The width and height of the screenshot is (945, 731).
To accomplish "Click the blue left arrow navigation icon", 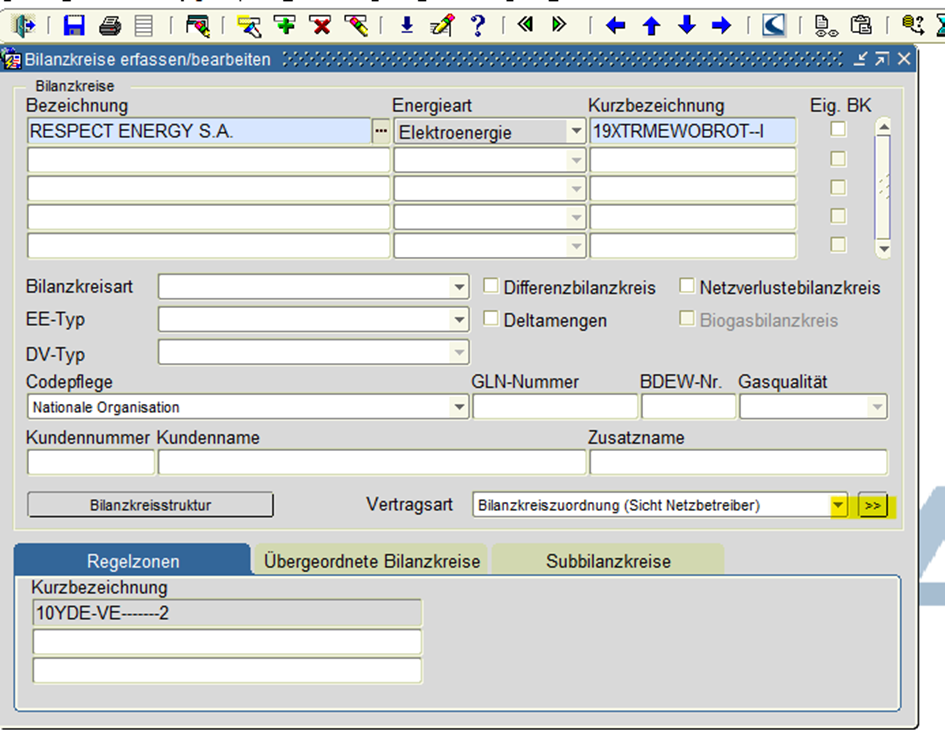I will point(616,26).
